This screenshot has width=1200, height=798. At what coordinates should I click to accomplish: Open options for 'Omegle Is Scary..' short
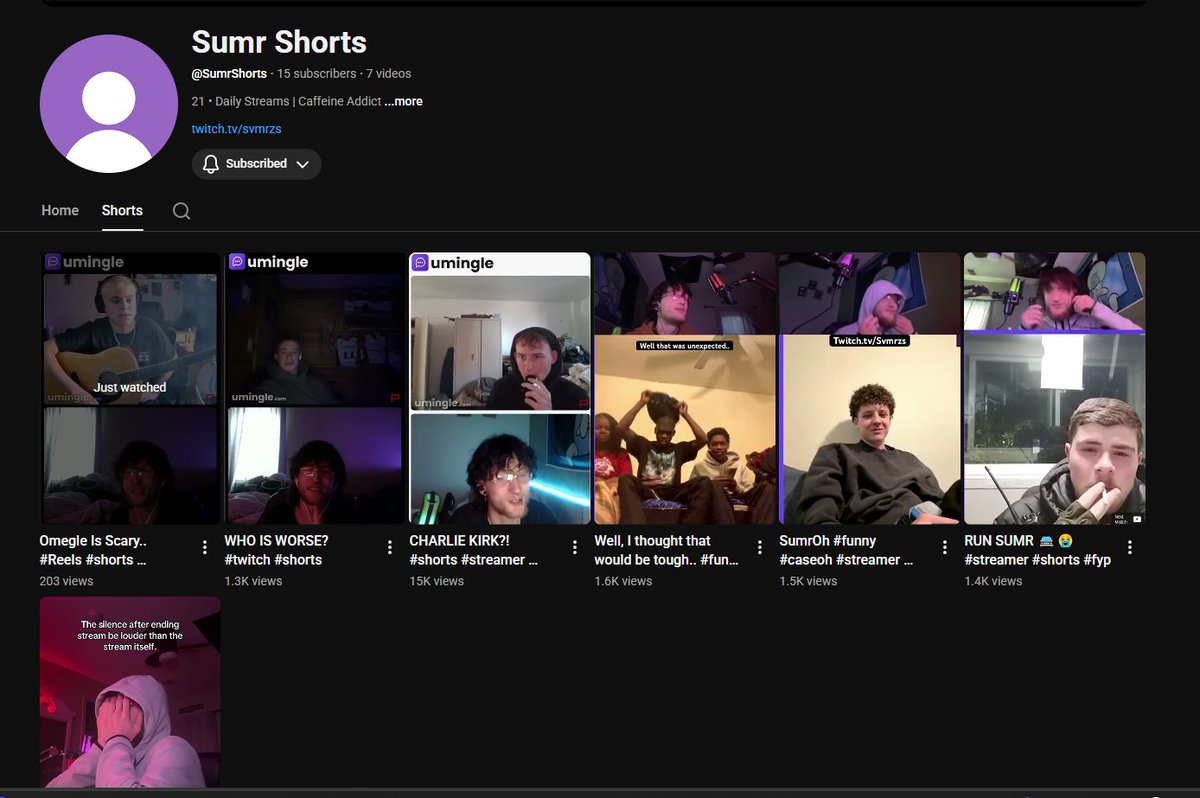tap(205, 547)
